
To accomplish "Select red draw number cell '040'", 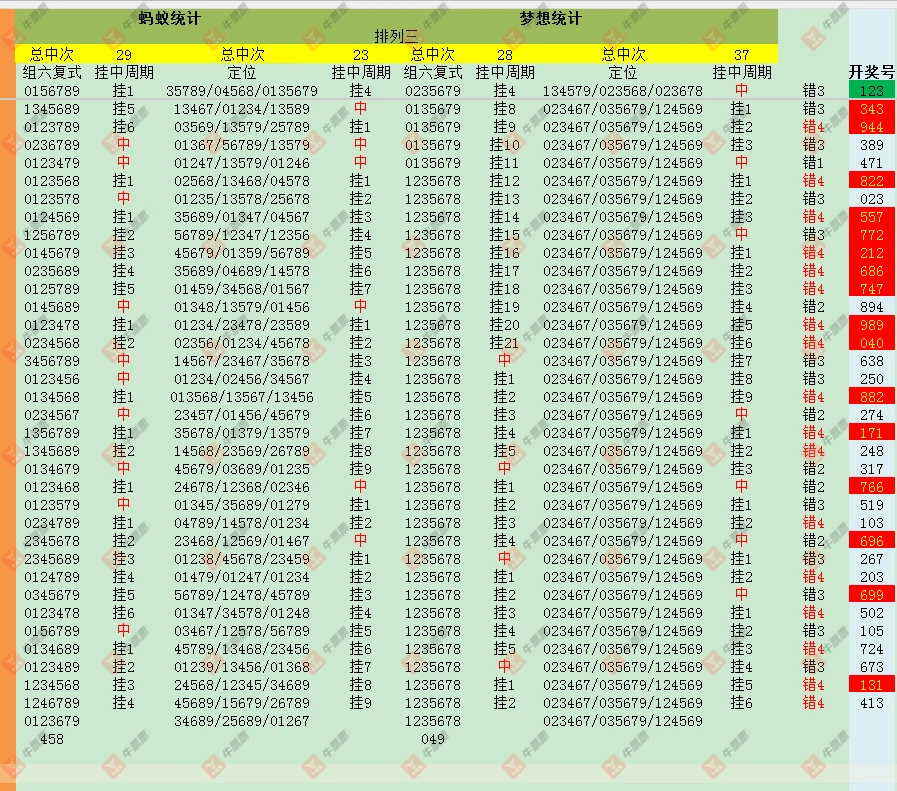I will (871, 343).
